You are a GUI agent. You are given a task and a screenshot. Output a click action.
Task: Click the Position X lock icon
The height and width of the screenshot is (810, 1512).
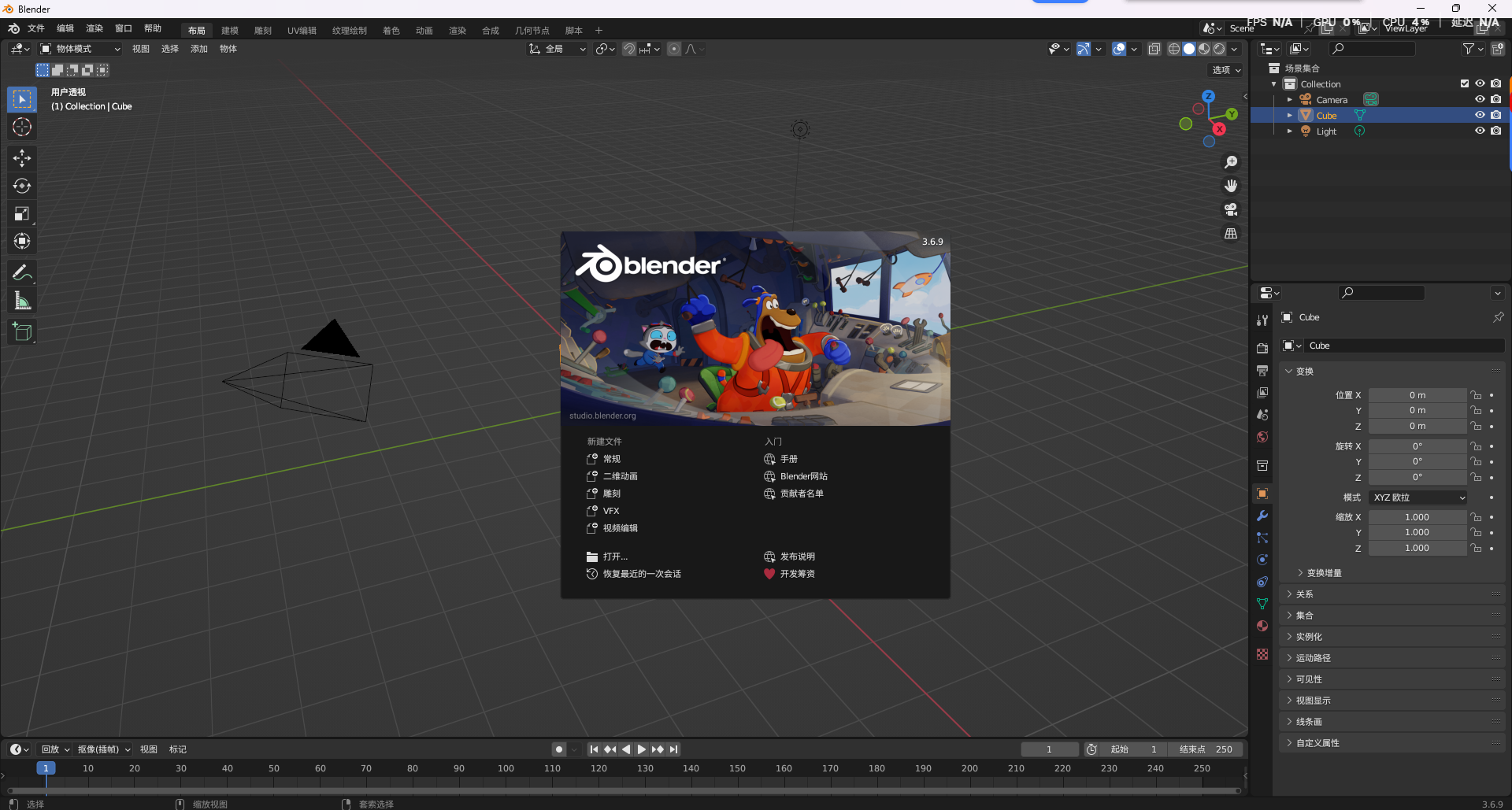pos(1476,394)
